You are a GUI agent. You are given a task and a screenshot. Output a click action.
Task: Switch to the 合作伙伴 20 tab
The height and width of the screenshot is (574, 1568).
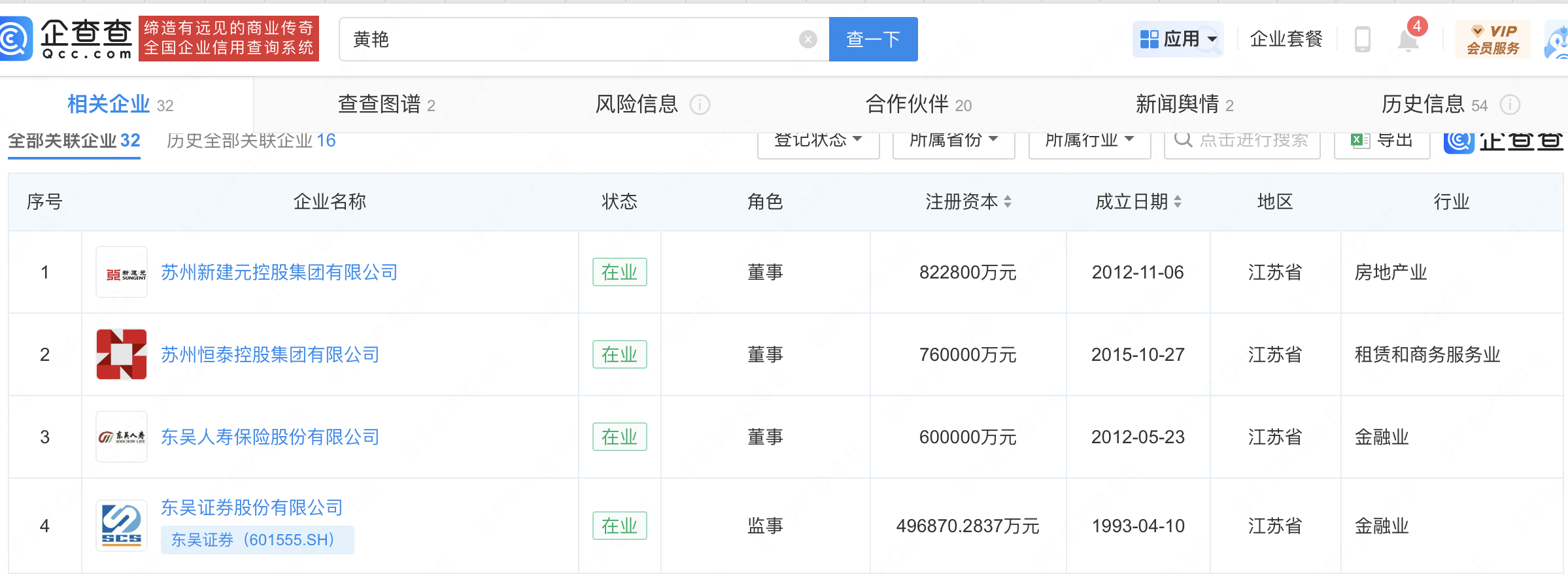(919, 105)
